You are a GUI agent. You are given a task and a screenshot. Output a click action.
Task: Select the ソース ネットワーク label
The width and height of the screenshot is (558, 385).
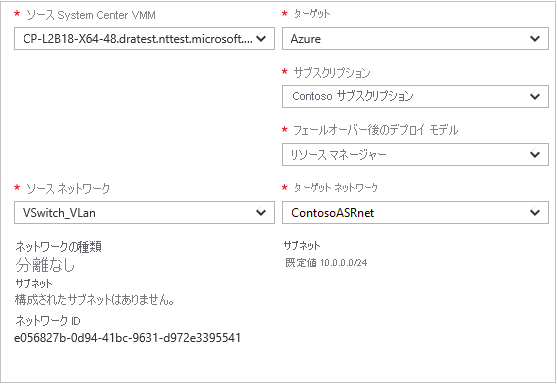[68, 188]
